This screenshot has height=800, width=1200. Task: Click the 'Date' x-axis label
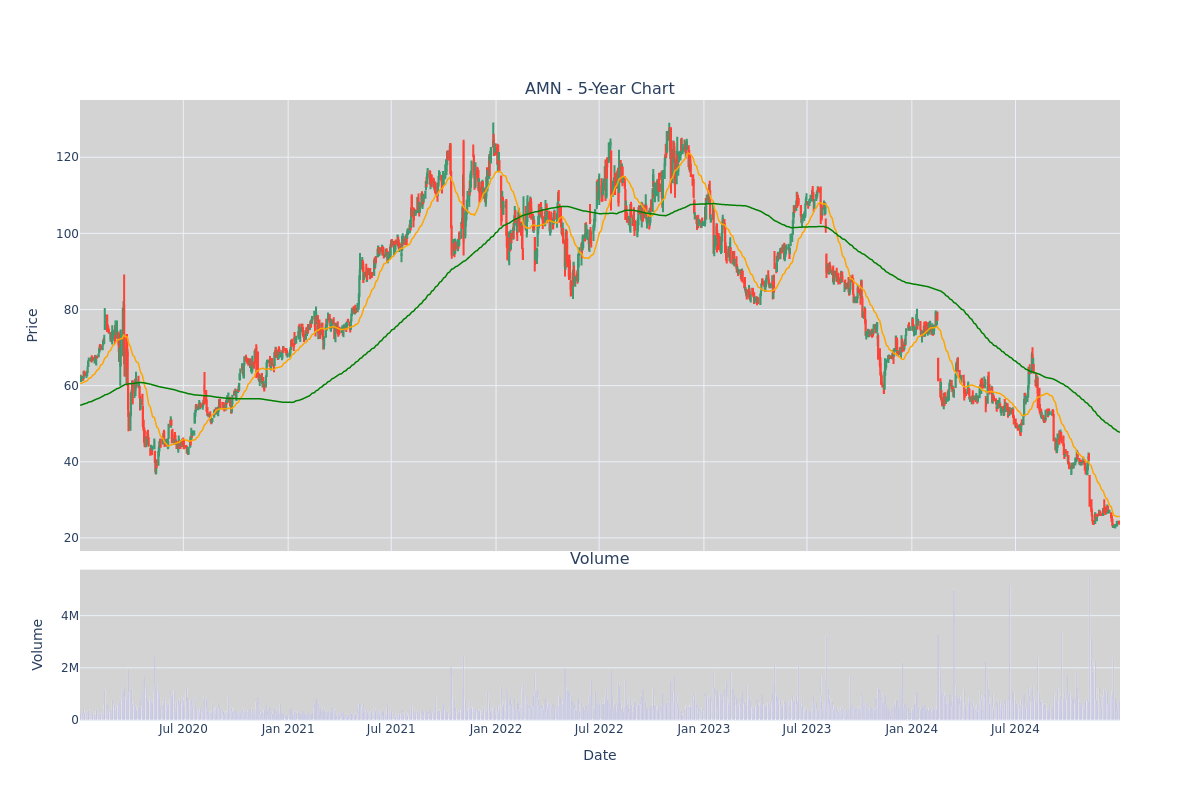tap(600, 756)
